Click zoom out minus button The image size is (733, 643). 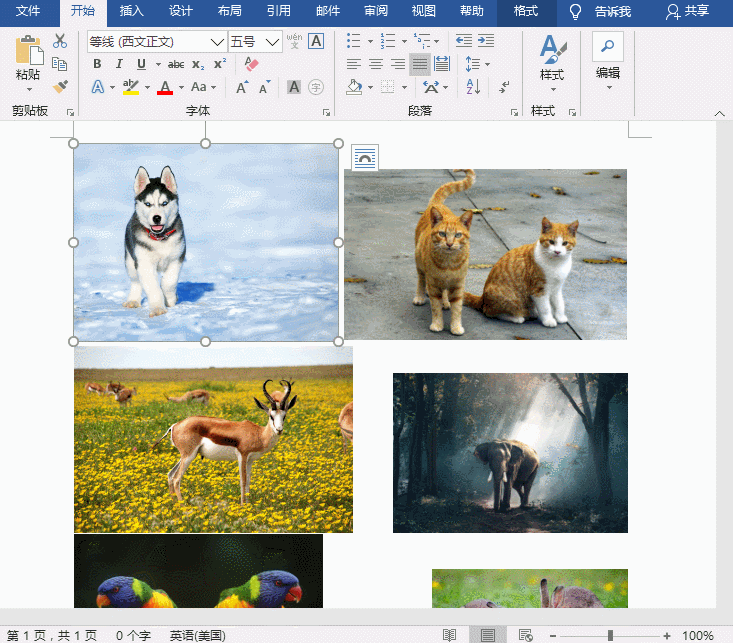pyautogui.click(x=553, y=636)
